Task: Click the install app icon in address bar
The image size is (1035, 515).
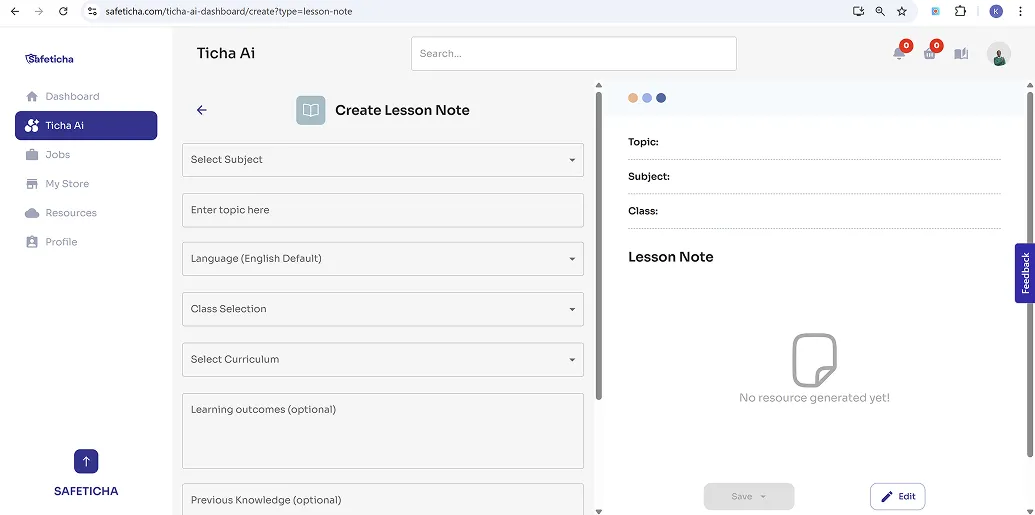Action: click(x=858, y=11)
